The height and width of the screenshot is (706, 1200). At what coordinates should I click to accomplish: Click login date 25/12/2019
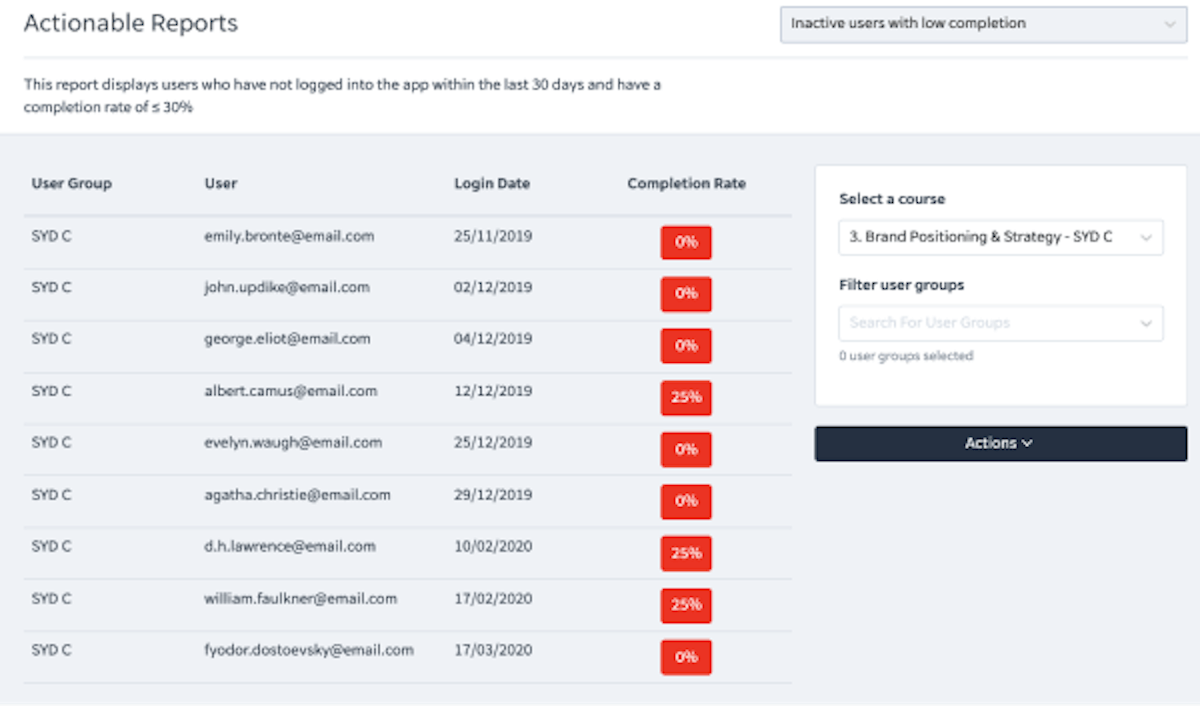pos(493,442)
